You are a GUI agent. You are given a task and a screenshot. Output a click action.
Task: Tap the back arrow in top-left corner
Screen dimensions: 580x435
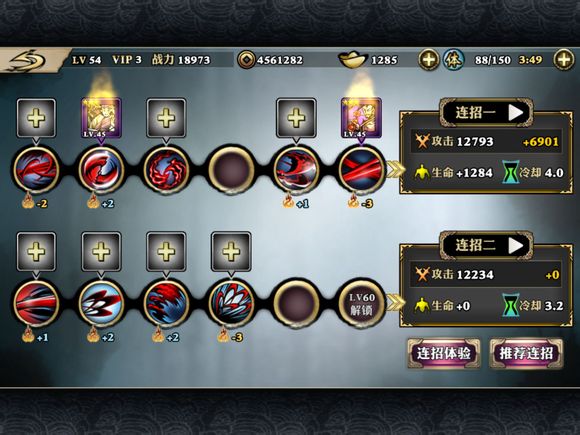coord(29,60)
